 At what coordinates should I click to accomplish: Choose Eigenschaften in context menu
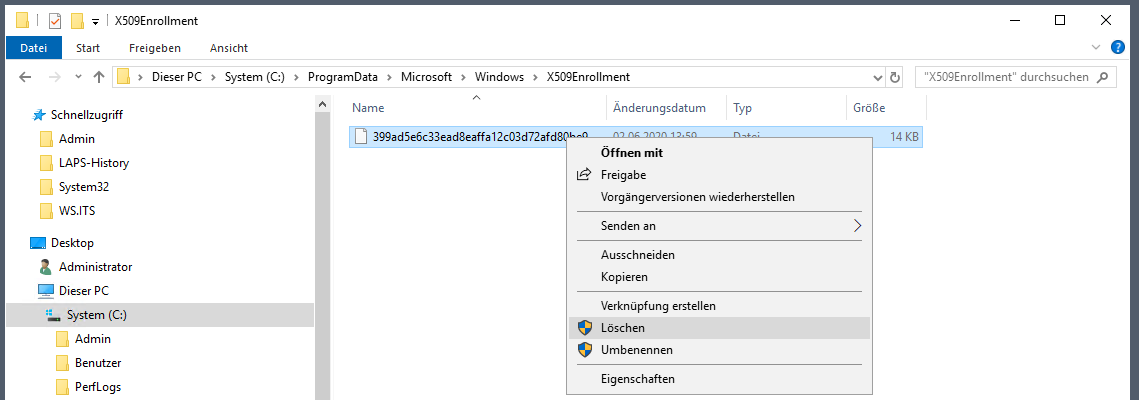pos(718,379)
